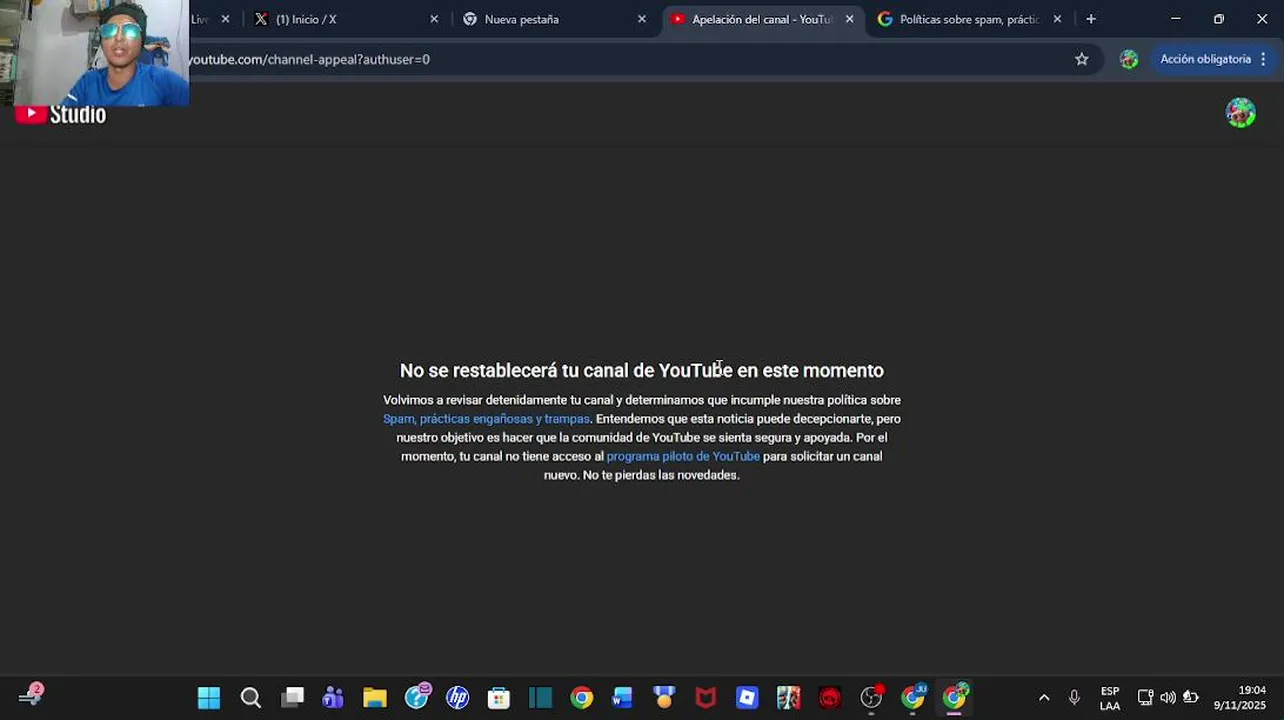Open the 'programa piloto de YouTube' link
Screen dimensions: 1284x720
pyautogui.click(x=683, y=456)
